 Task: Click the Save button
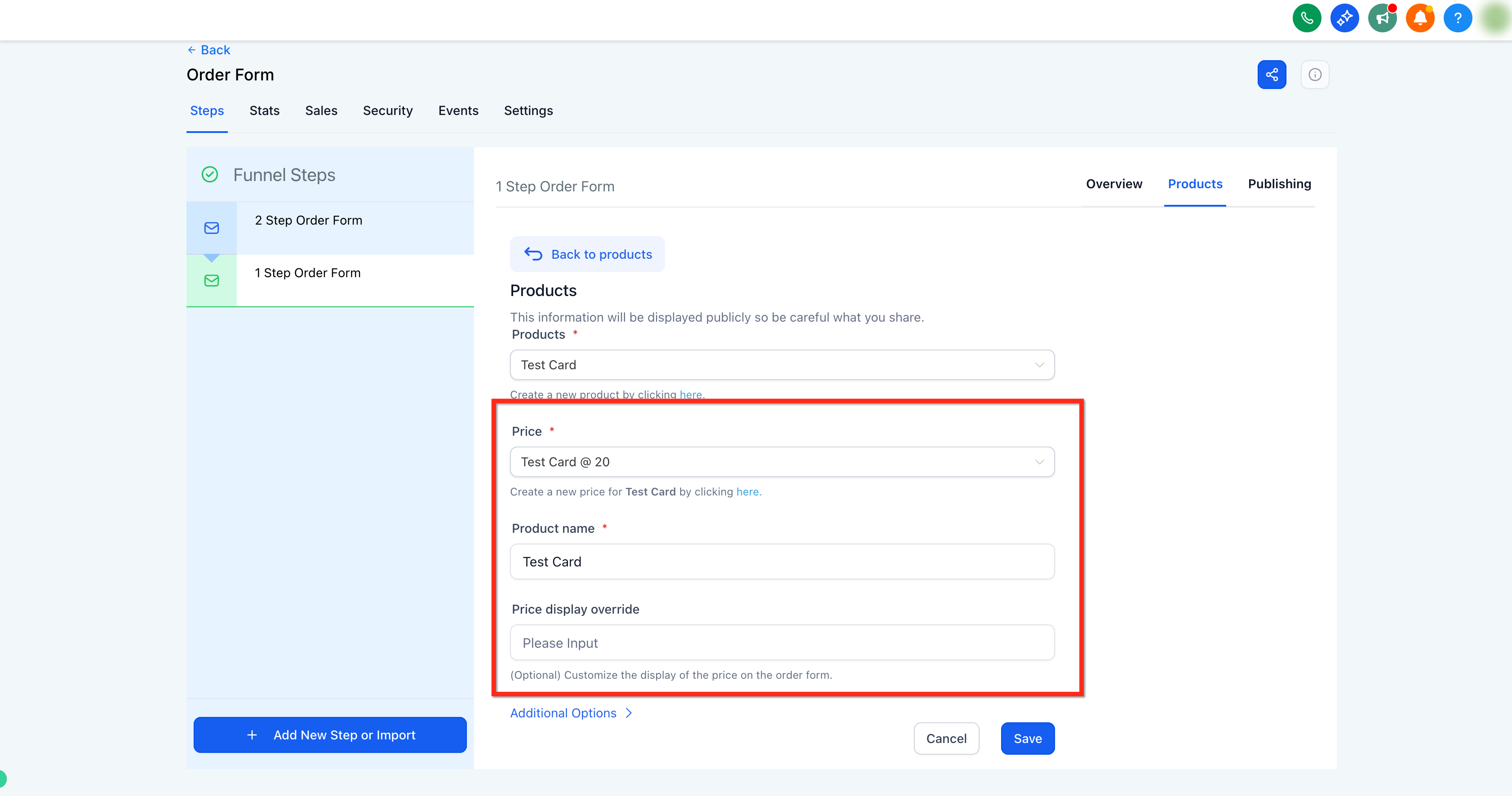pos(1028,739)
